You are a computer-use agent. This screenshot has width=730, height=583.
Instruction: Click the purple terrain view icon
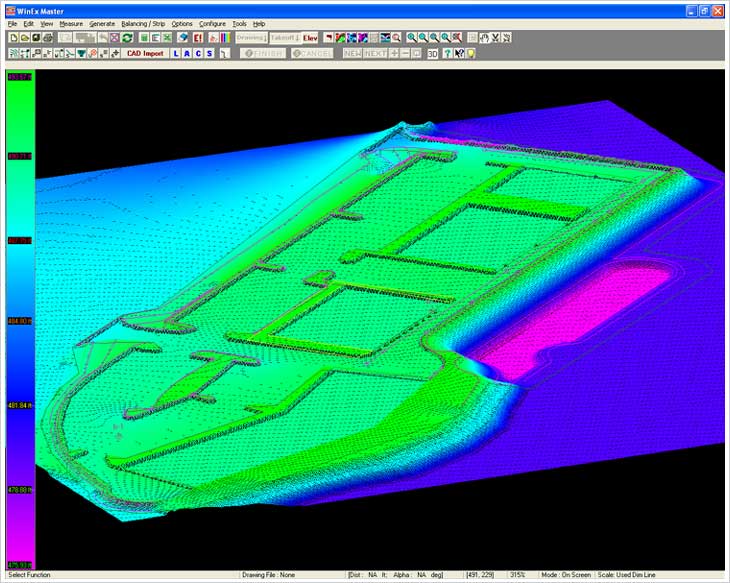pos(363,38)
